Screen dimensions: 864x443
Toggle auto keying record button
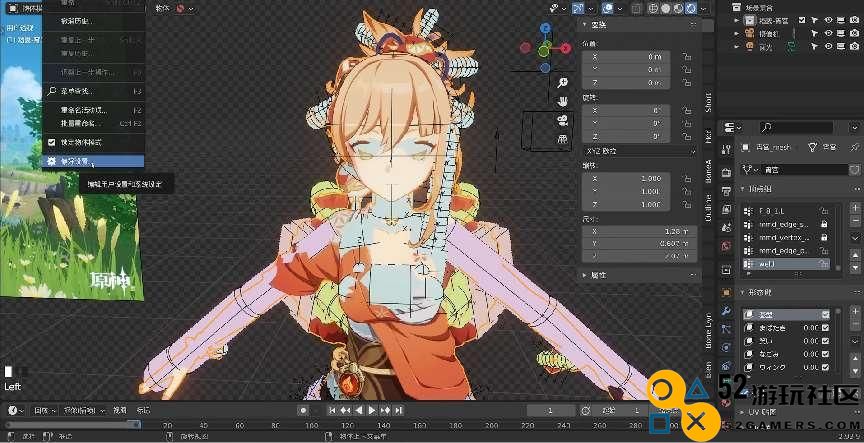[x=303, y=410]
